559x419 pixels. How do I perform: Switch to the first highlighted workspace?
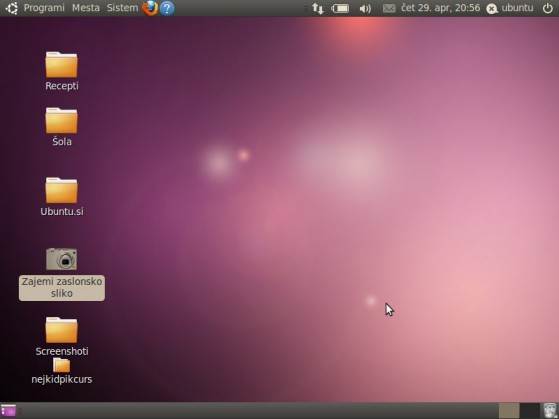coord(509,411)
